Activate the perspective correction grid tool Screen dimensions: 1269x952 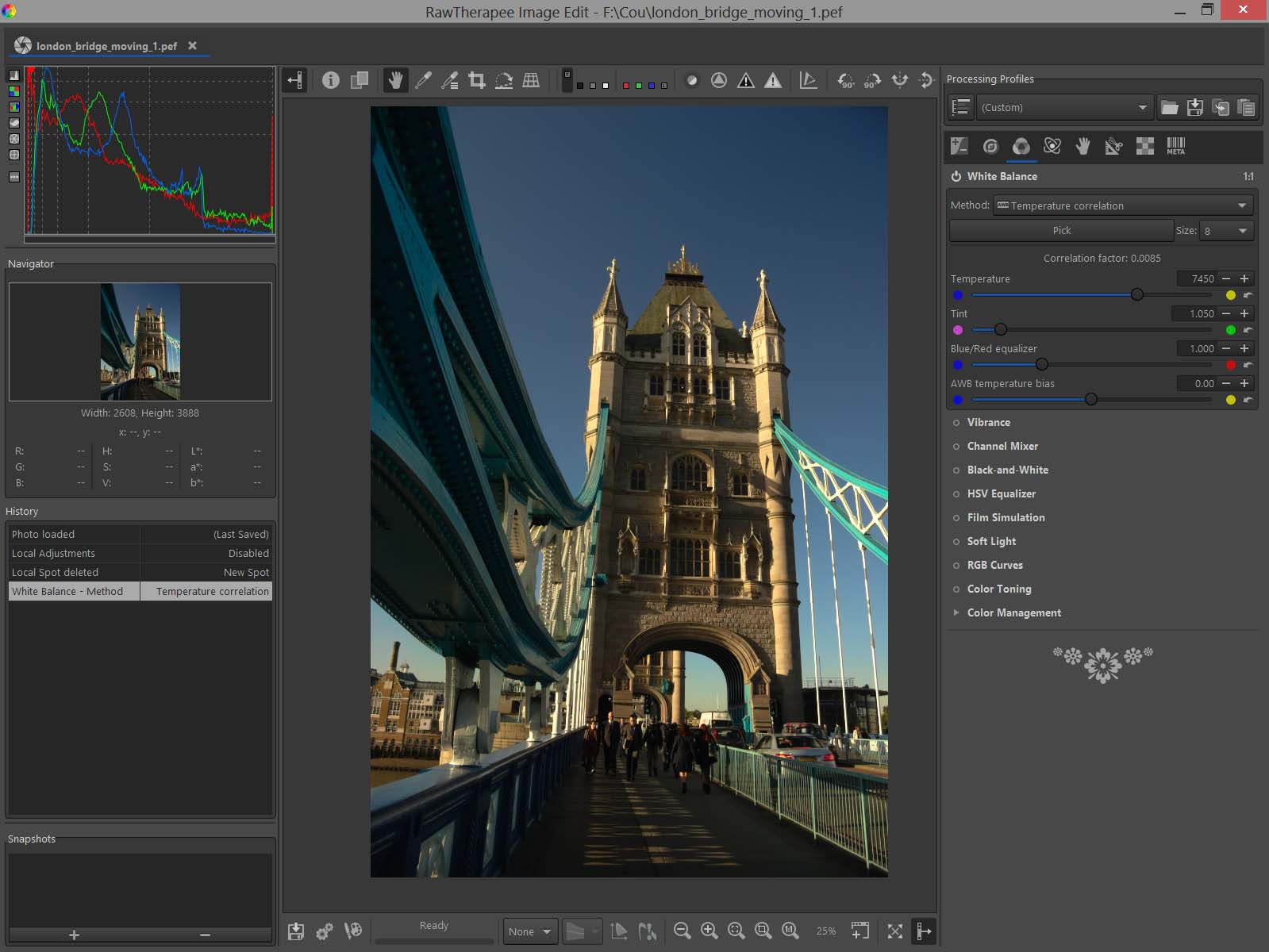pyautogui.click(x=531, y=80)
